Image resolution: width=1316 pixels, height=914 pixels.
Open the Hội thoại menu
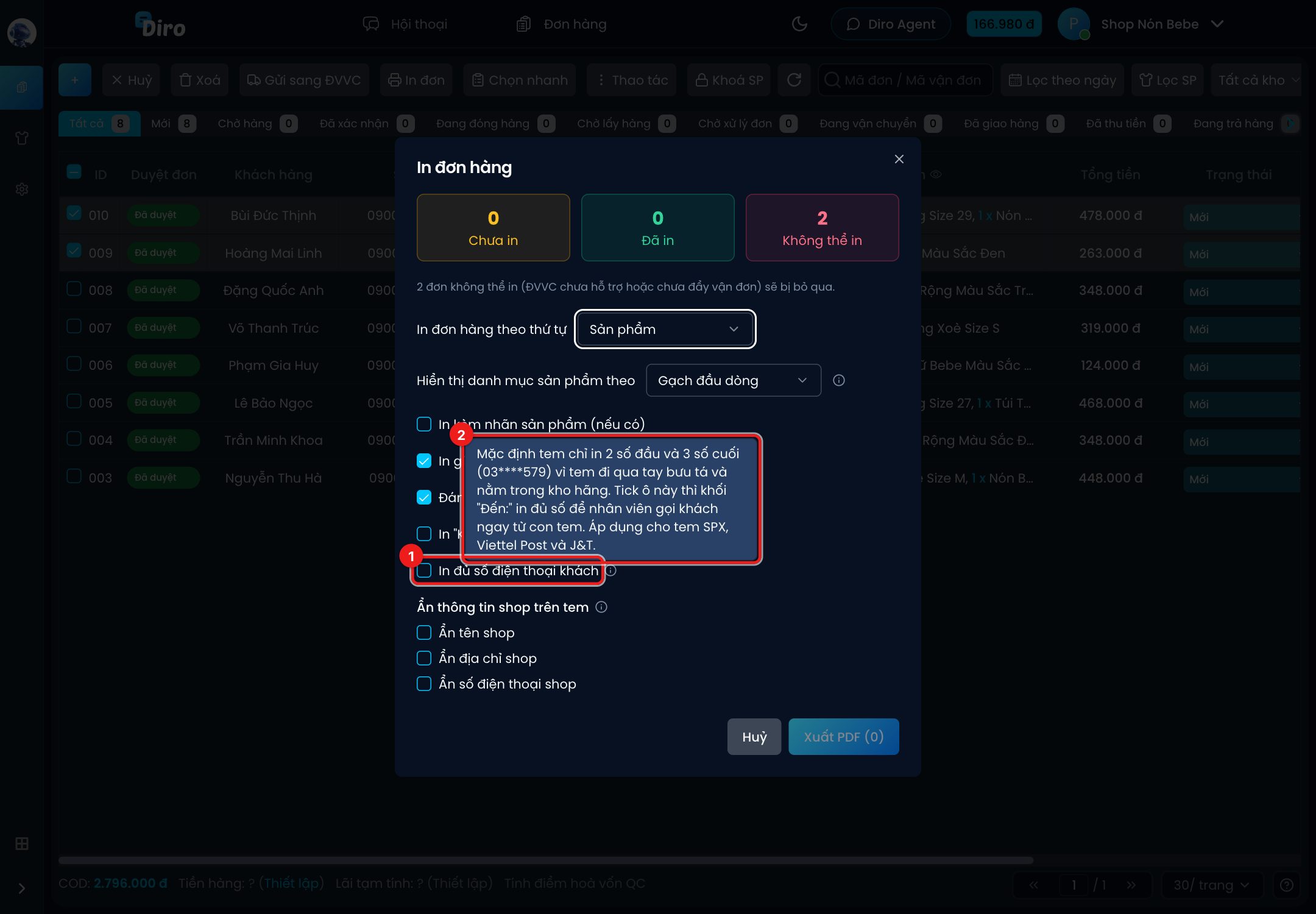(405, 24)
